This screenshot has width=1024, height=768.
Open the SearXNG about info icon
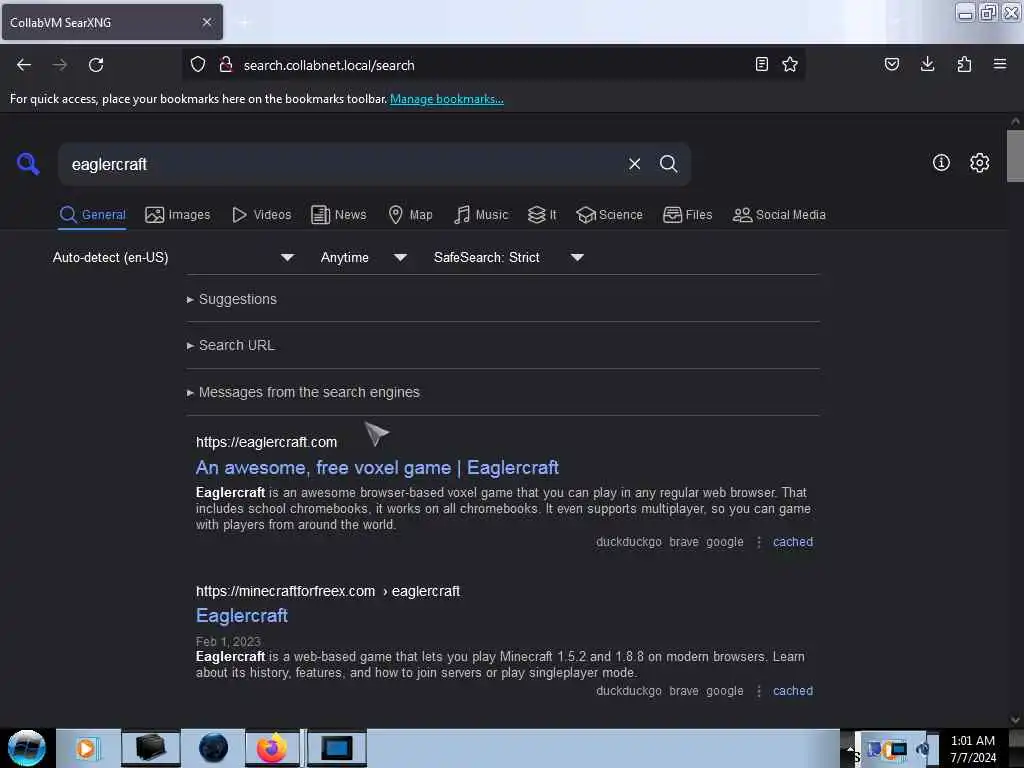click(x=941, y=163)
